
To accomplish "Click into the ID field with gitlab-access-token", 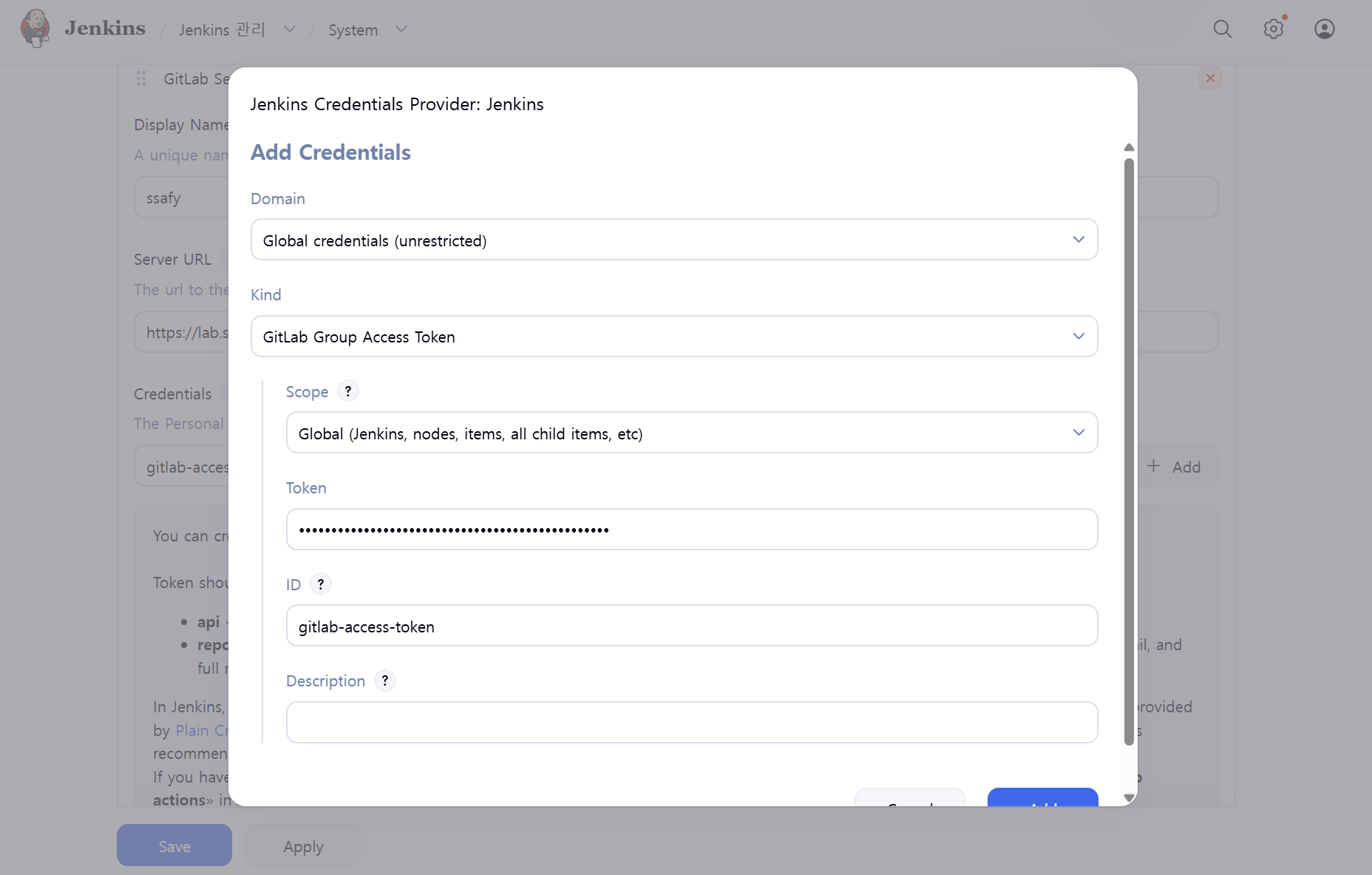I will point(692,626).
